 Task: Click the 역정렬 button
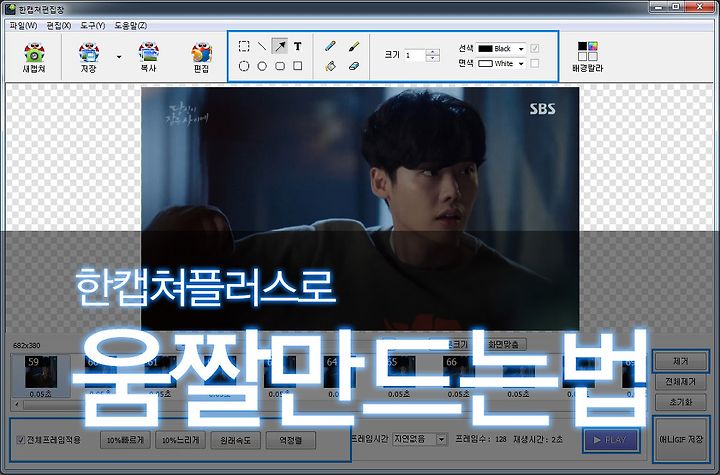(x=291, y=440)
